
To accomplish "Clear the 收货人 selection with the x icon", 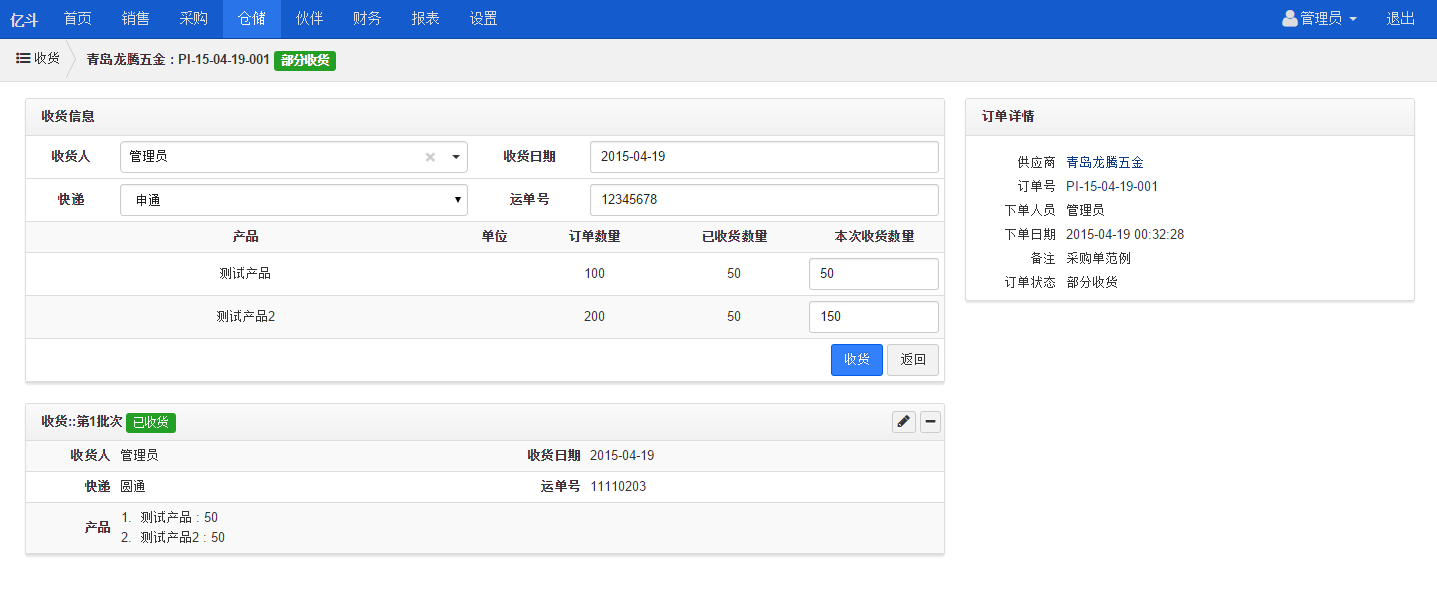I will coord(430,157).
